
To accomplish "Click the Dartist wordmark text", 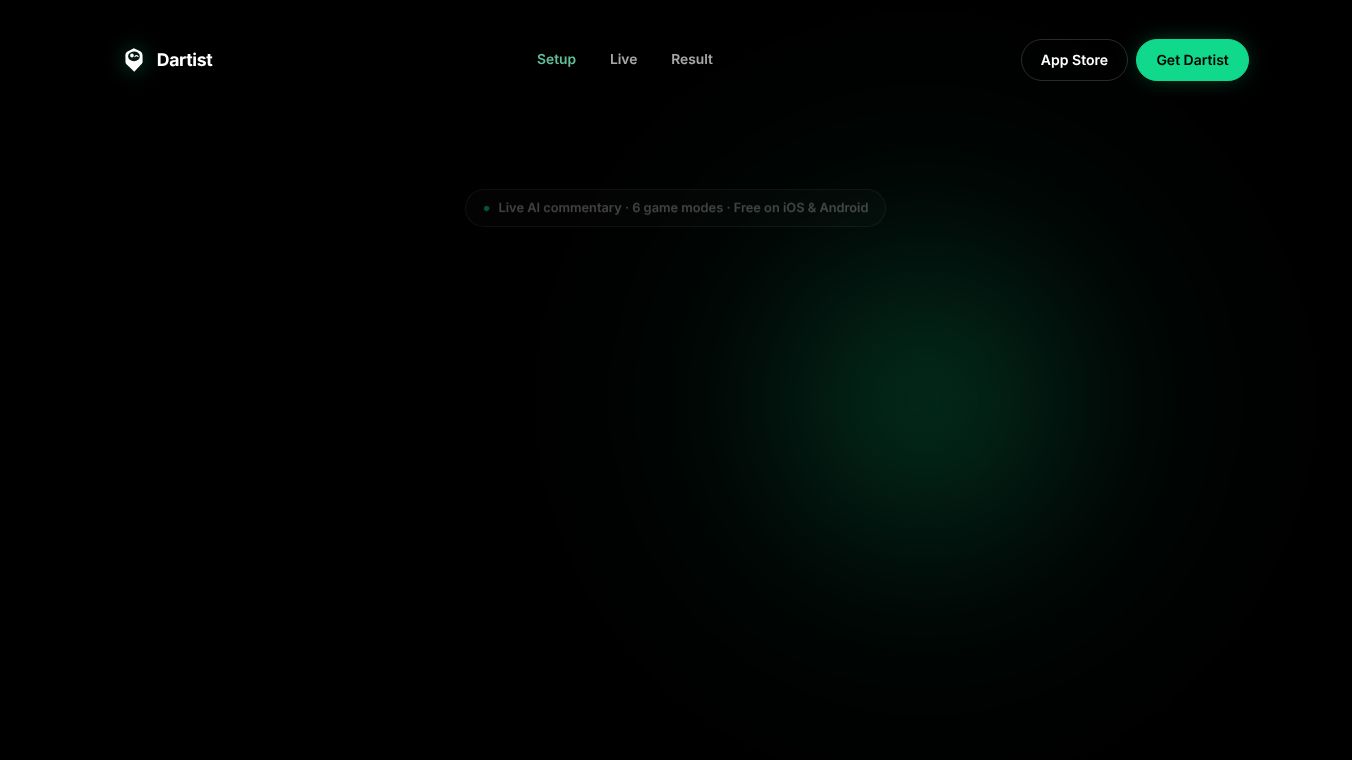I will pos(184,60).
